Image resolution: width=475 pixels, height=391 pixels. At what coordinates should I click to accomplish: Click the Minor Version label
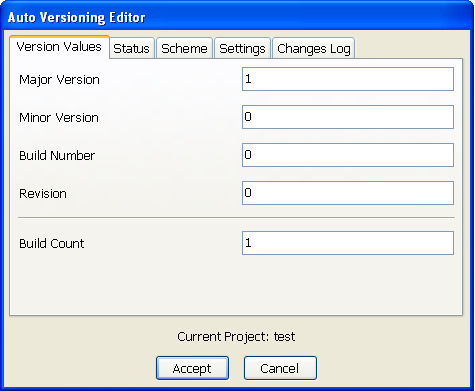click(x=59, y=118)
